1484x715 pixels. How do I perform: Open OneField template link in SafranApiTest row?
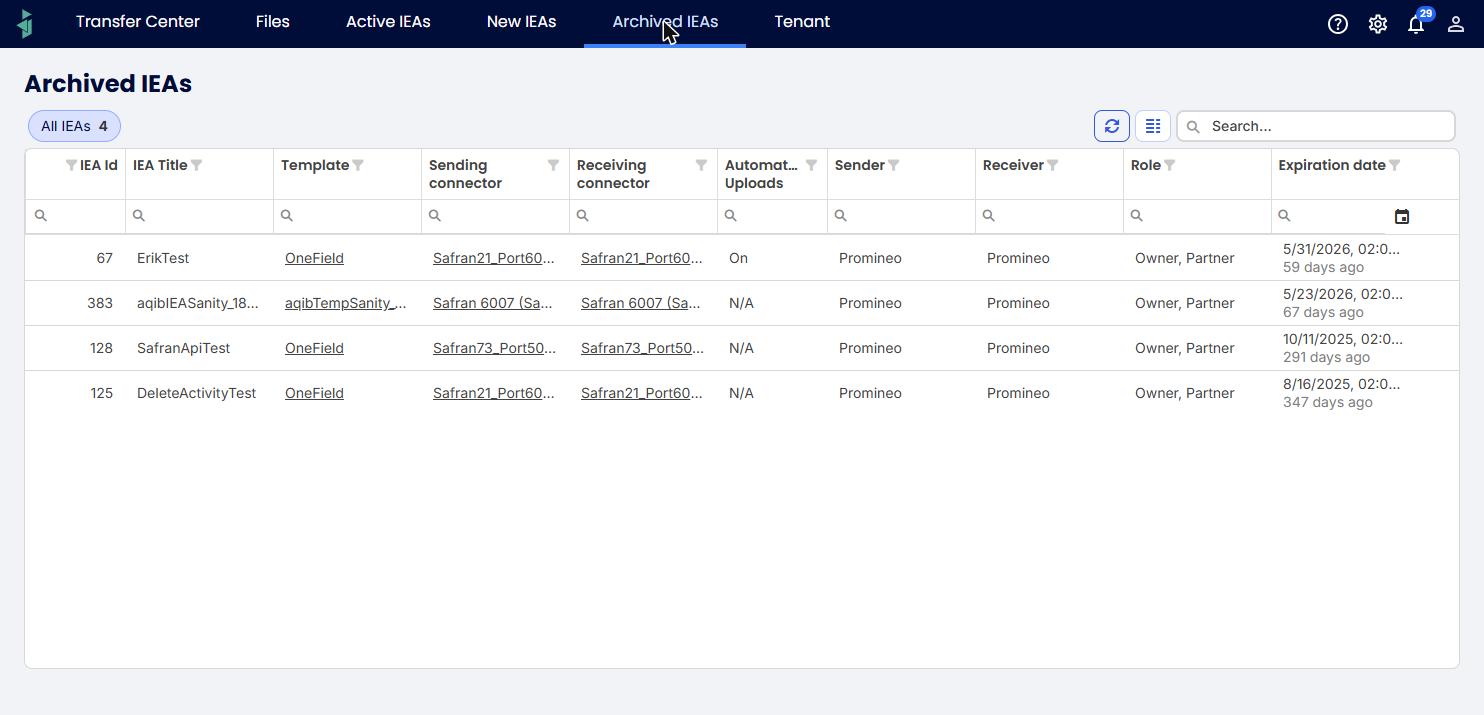[314, 348]
